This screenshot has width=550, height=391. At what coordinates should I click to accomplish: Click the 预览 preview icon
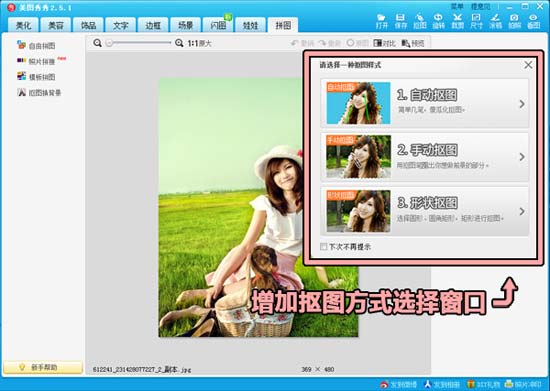413,43
